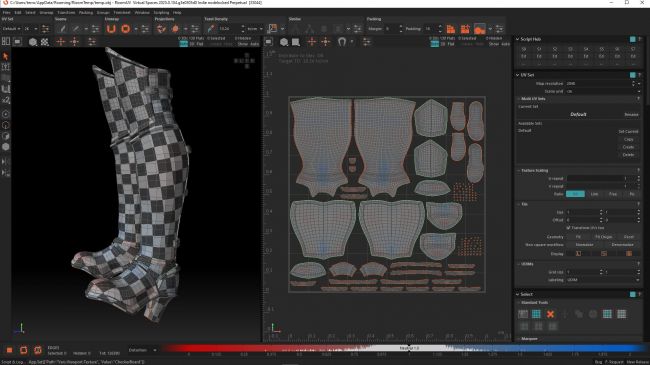Open the Transform menu
The width and height of the screenshot is (650, 365).
(x=66, y=12)
